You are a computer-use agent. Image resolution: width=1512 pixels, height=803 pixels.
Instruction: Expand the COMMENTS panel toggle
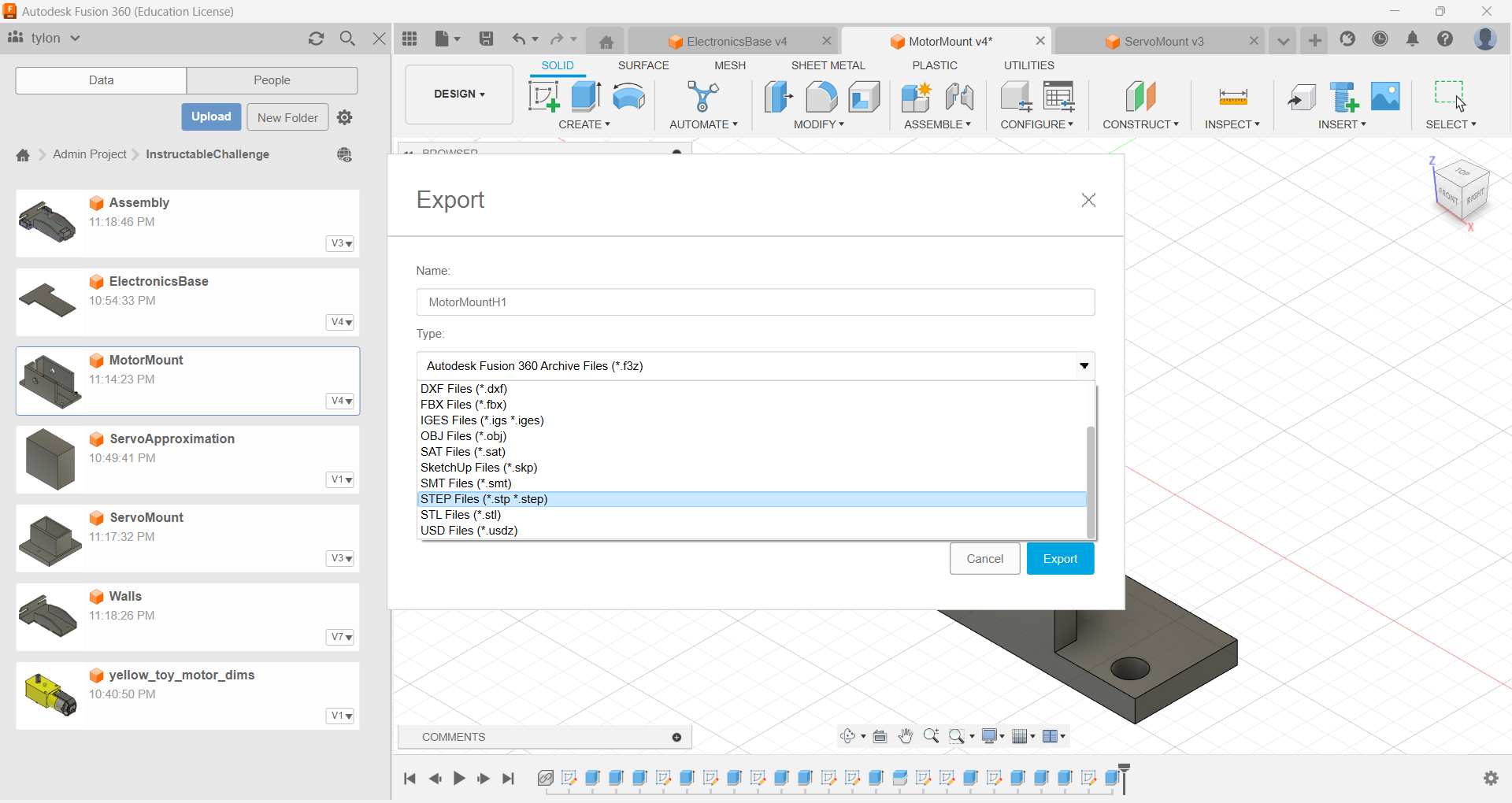pyautogui.click(x=676, y=737)
